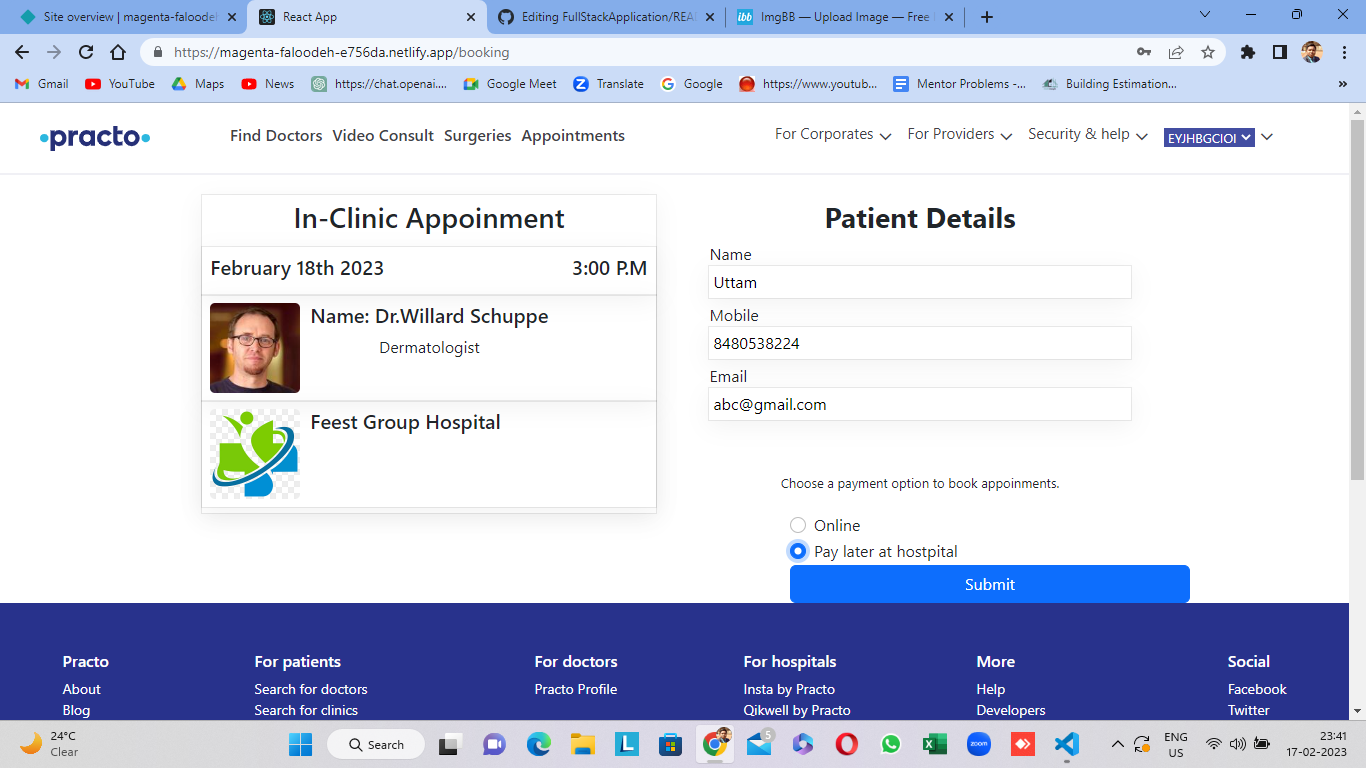The height and width of the screenshot is (768, 1366).
Task: Open the Chrome extensions puzzle icon
Action: click(1248, 52)
